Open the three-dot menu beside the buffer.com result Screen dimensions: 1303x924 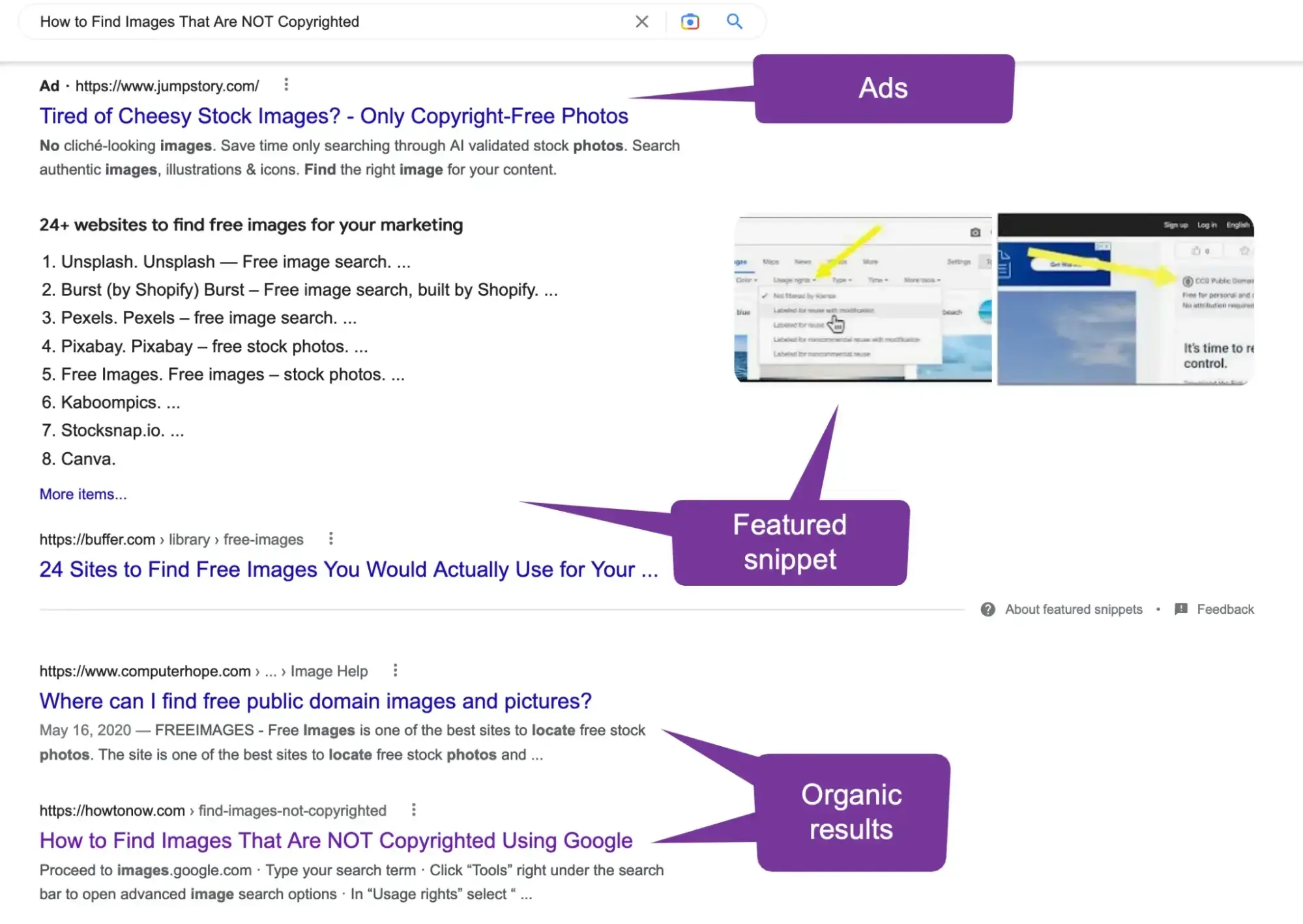(330, 539)
